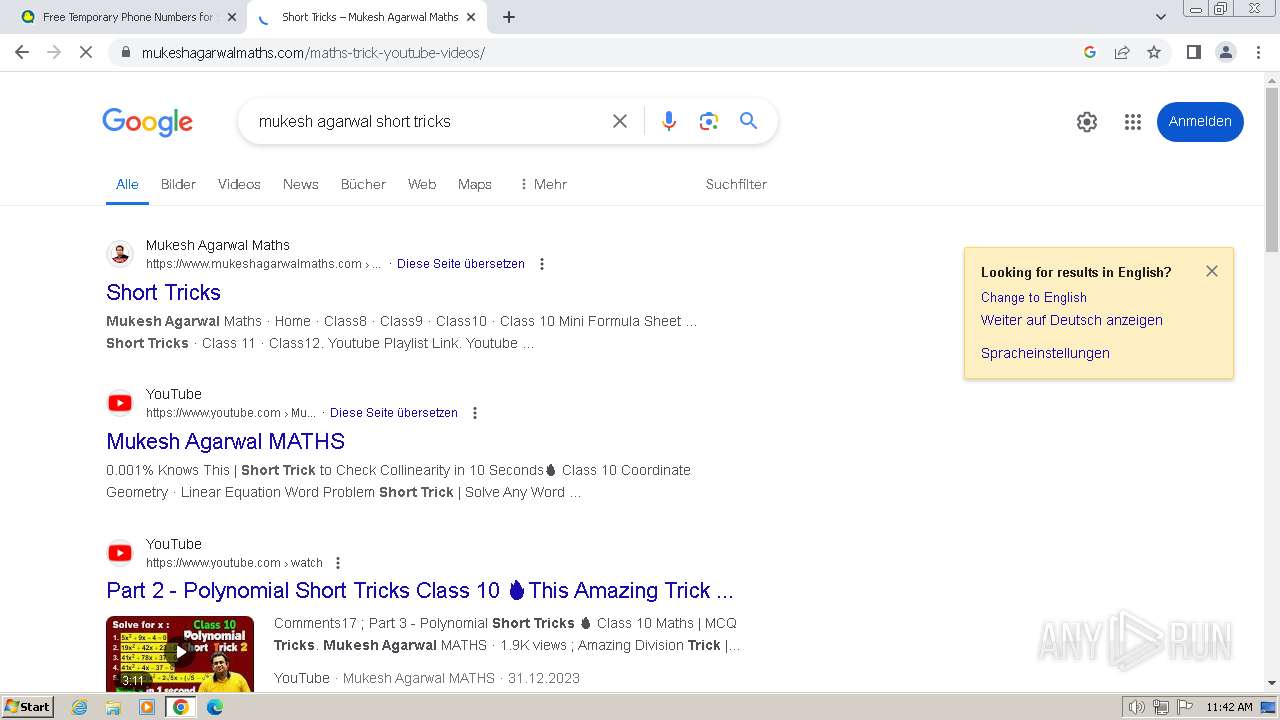The width and height of the screenshot is (1280, 720).
Task: Click Change to English
Action: tap(1033, 297)
